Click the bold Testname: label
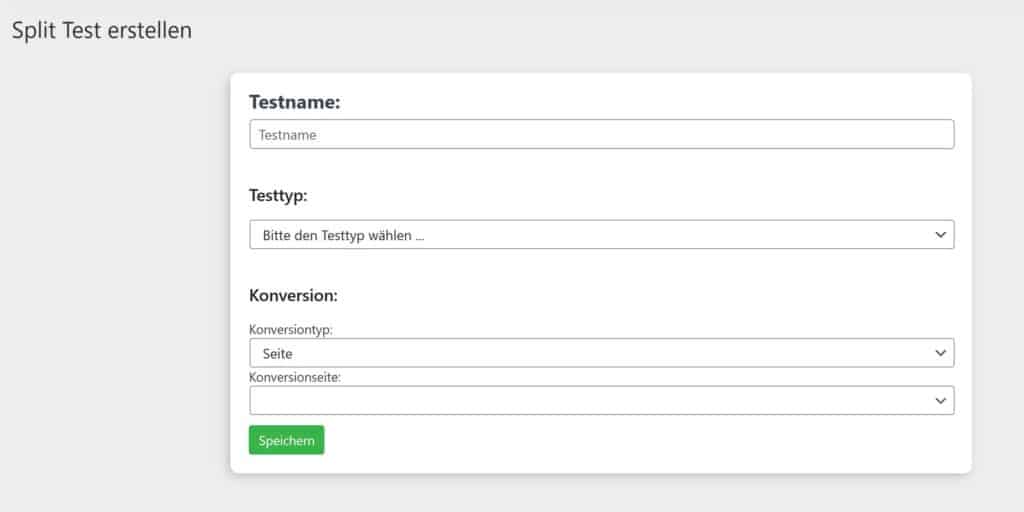1024x512 pixels. pyautogui.click(x=295, y=103)
